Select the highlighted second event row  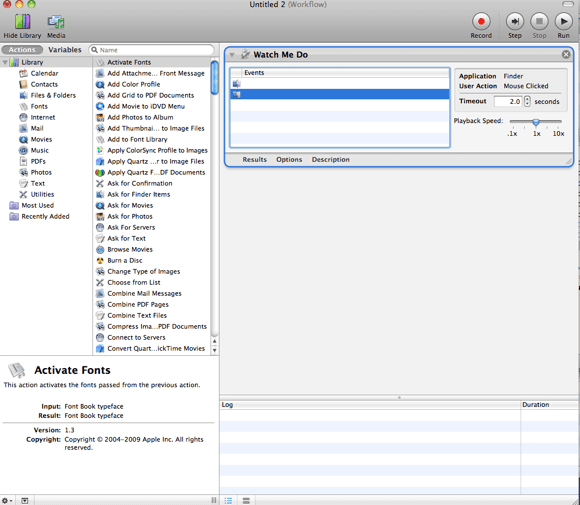pyautogui.click(x=340, y=95)
